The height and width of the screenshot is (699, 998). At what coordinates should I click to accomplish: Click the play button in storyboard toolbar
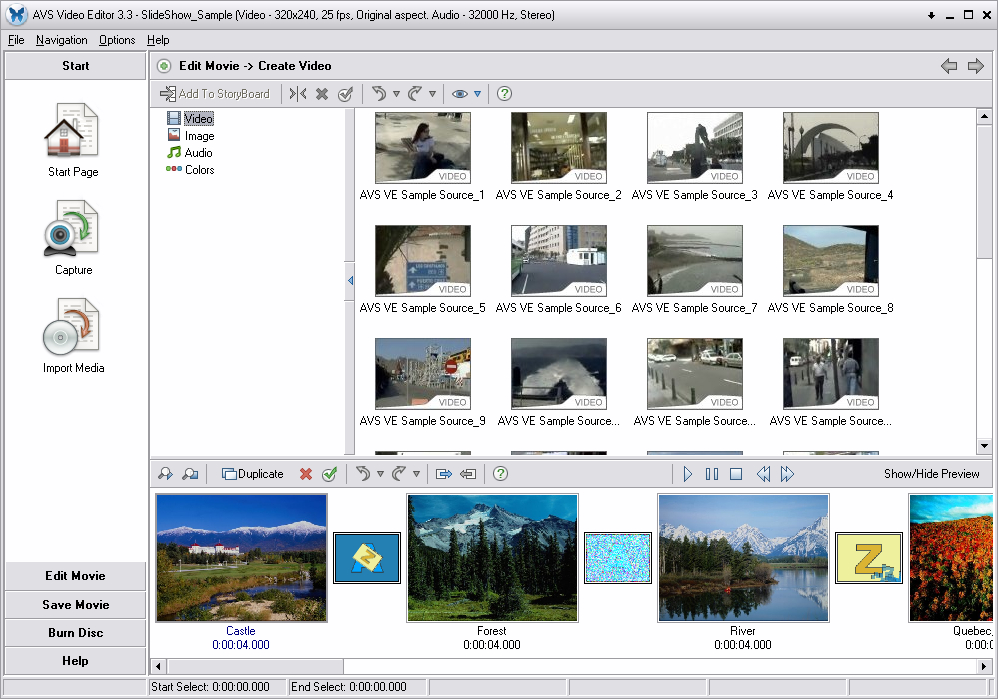point(687,474)
